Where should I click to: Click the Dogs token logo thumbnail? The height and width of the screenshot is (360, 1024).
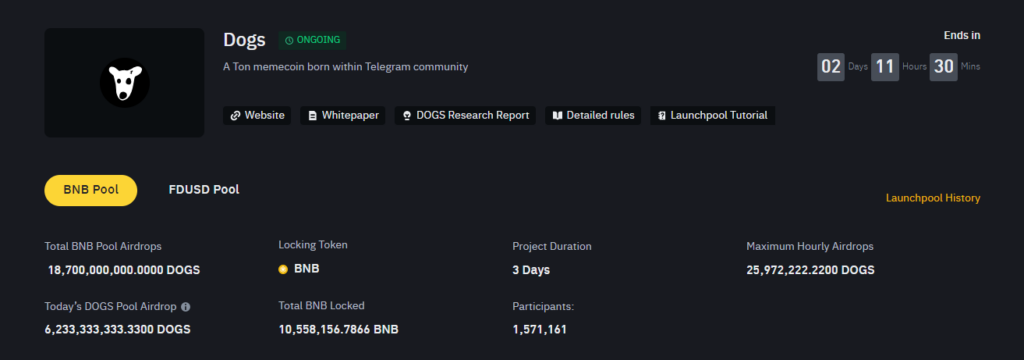pyautogui.click(x=124, y=83)
